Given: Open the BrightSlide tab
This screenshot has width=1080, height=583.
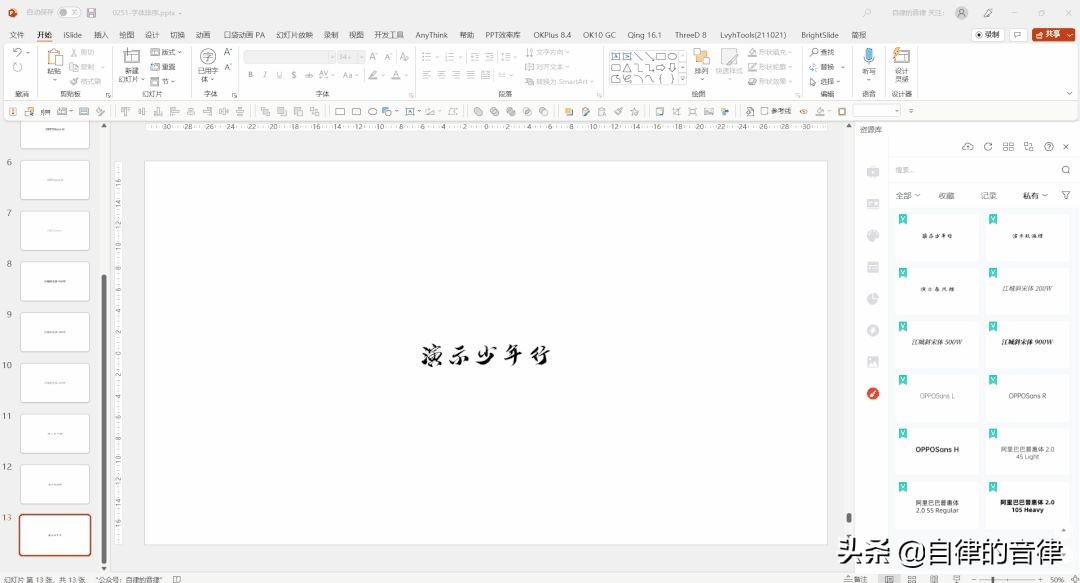Looking at the screenshot, I should click(x=820, y=34).
